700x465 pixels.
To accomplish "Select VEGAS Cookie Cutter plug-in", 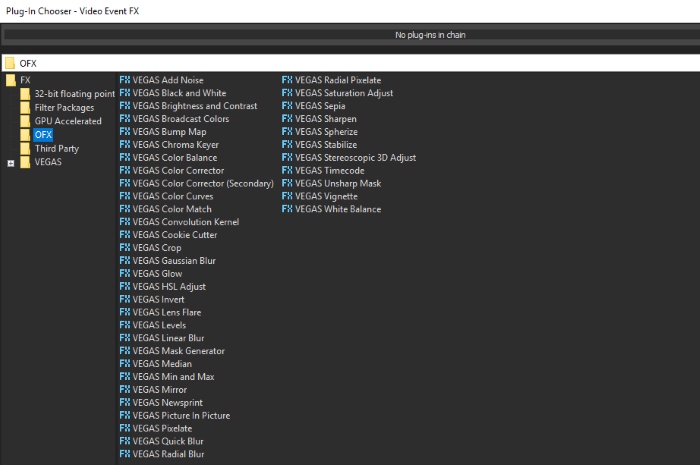I will [168, 235].
